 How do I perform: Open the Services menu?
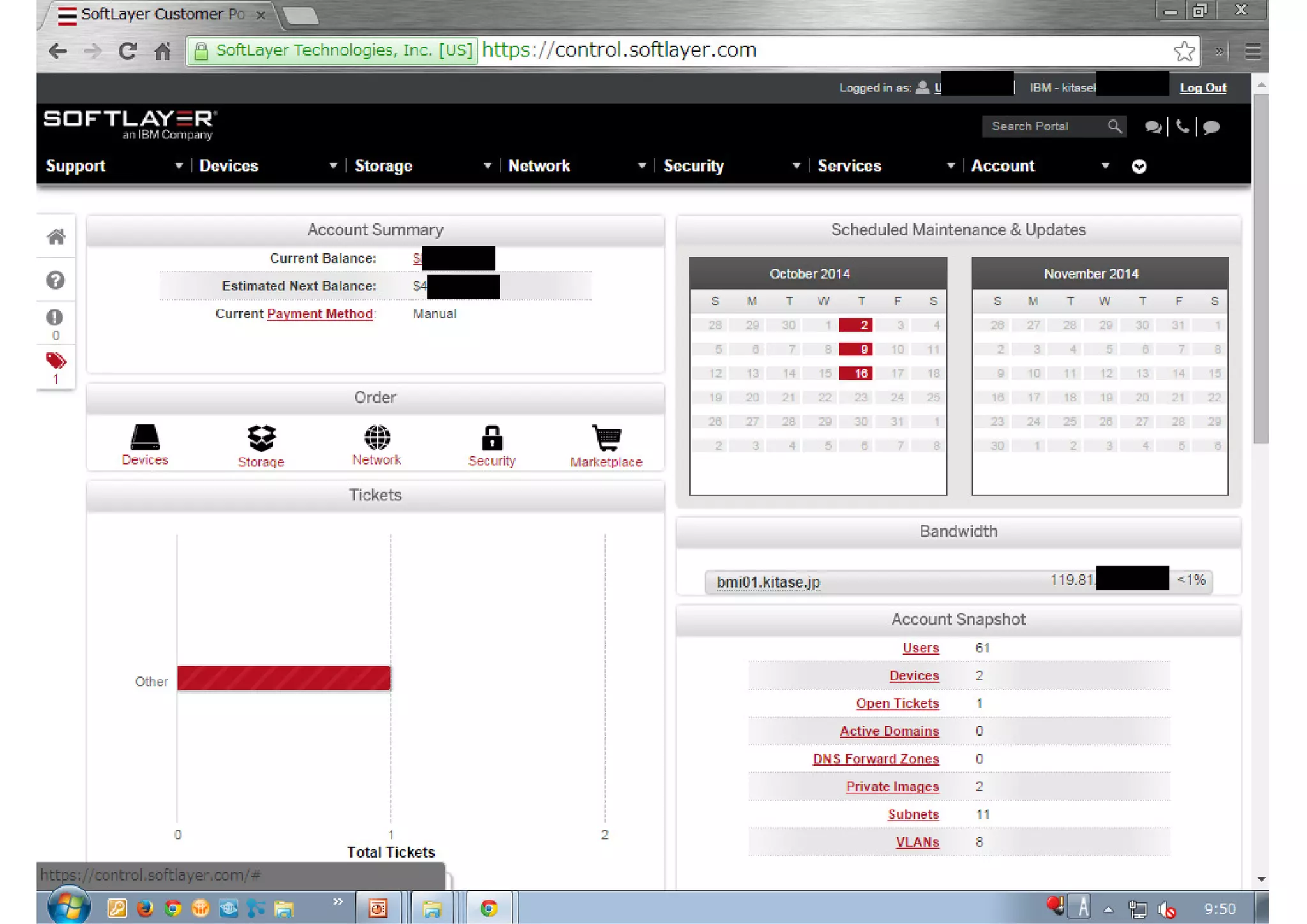coord(849,166)
